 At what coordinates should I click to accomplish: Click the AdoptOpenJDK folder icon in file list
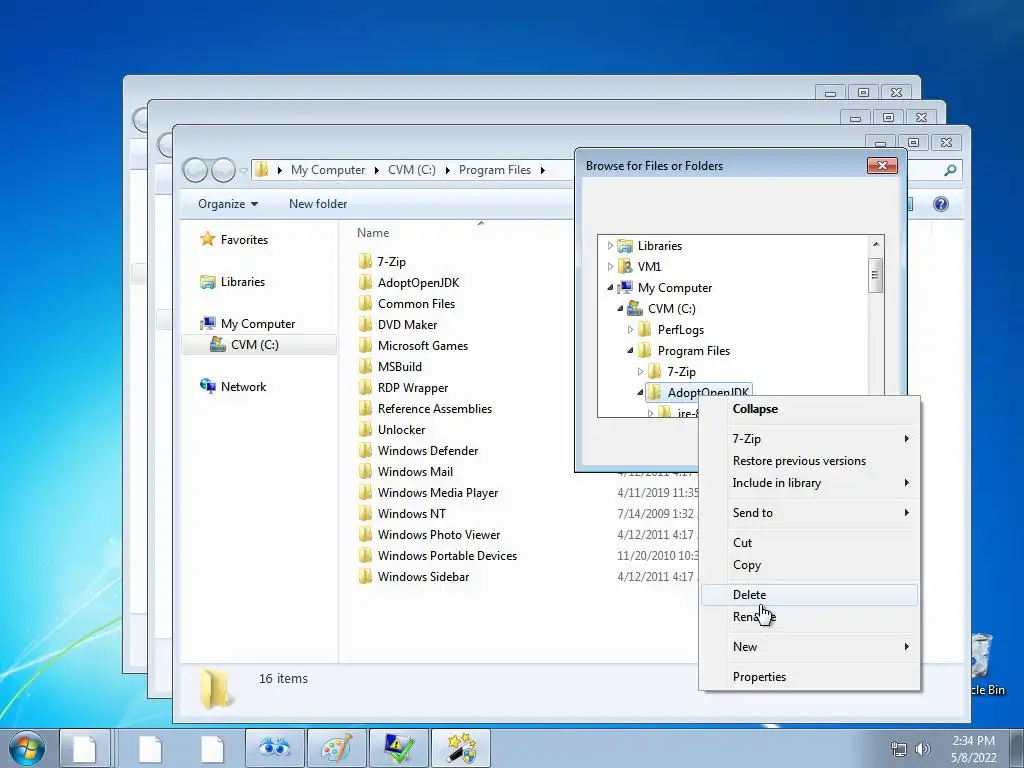(366, 282)
